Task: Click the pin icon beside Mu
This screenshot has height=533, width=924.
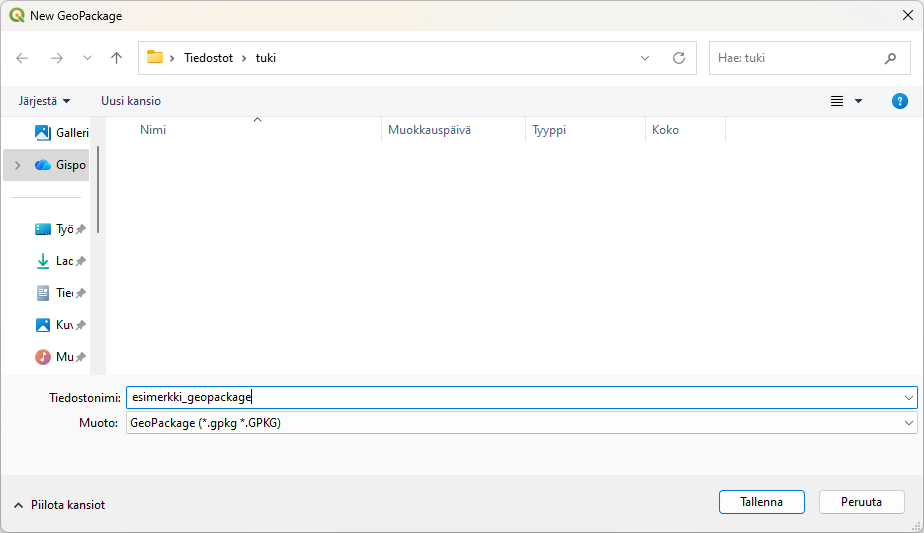Action: (81, 357)
